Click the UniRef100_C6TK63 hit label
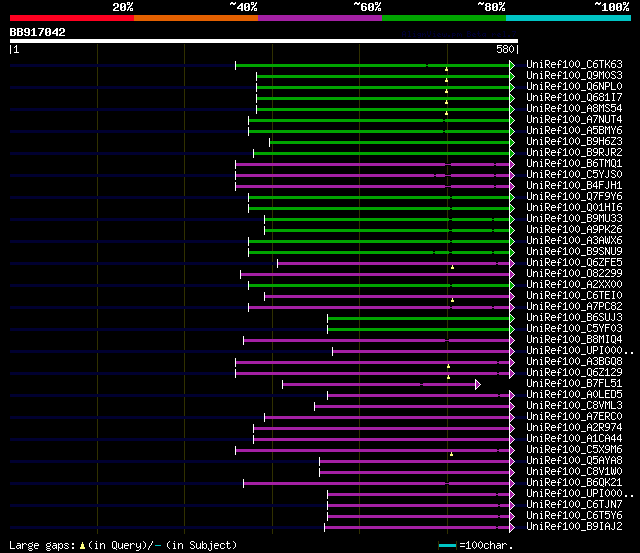Screen dimensions: 640x553 [x=574, y=64]
